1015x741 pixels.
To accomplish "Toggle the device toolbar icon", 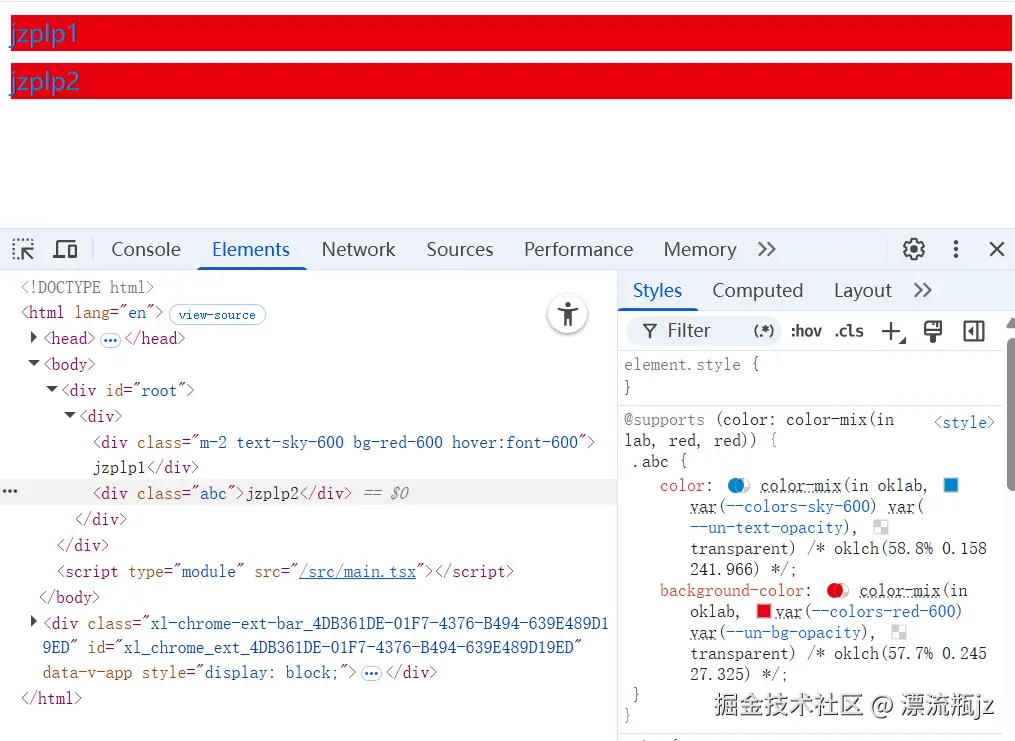I will 65,249.
